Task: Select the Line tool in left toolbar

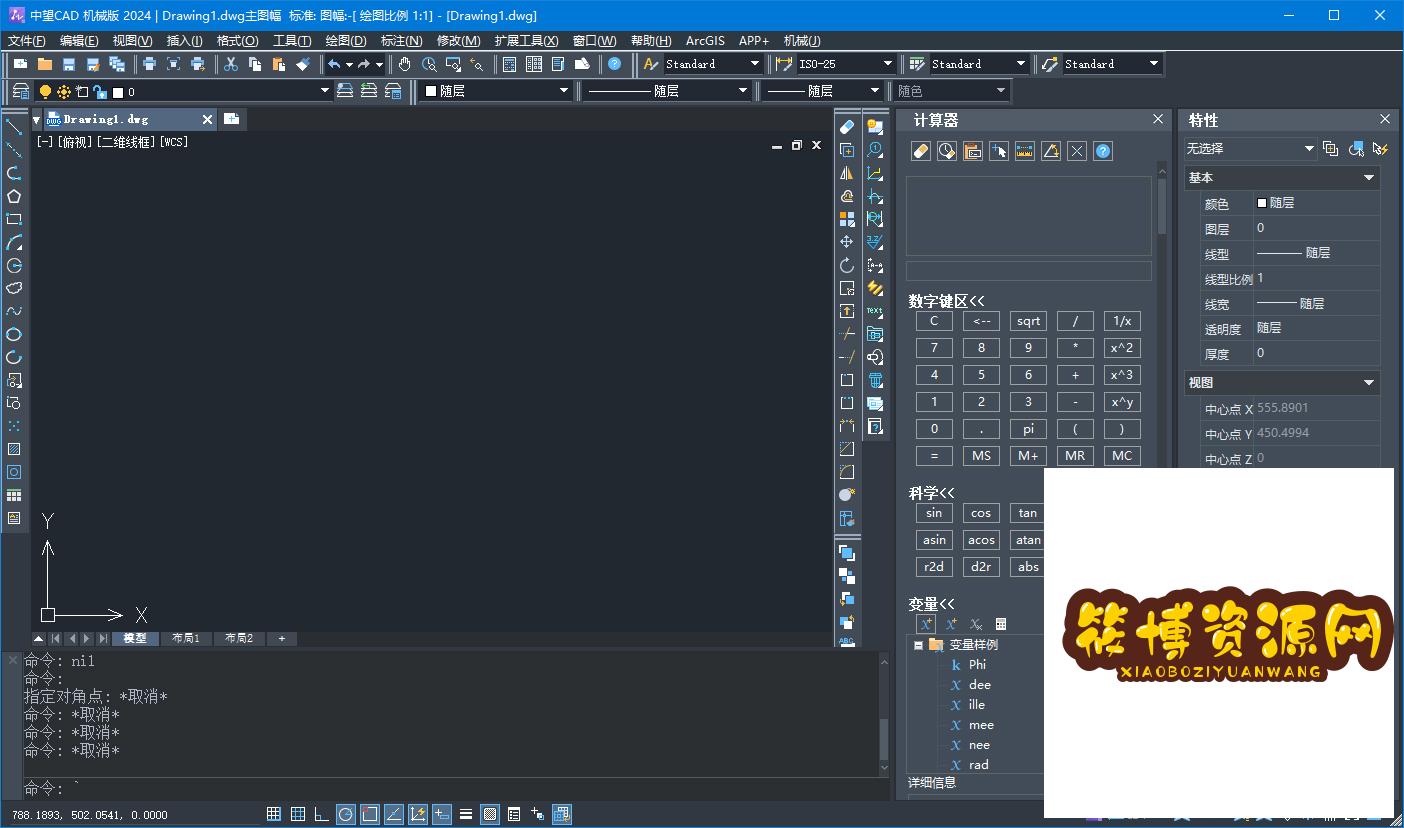Action: (14, 126)
